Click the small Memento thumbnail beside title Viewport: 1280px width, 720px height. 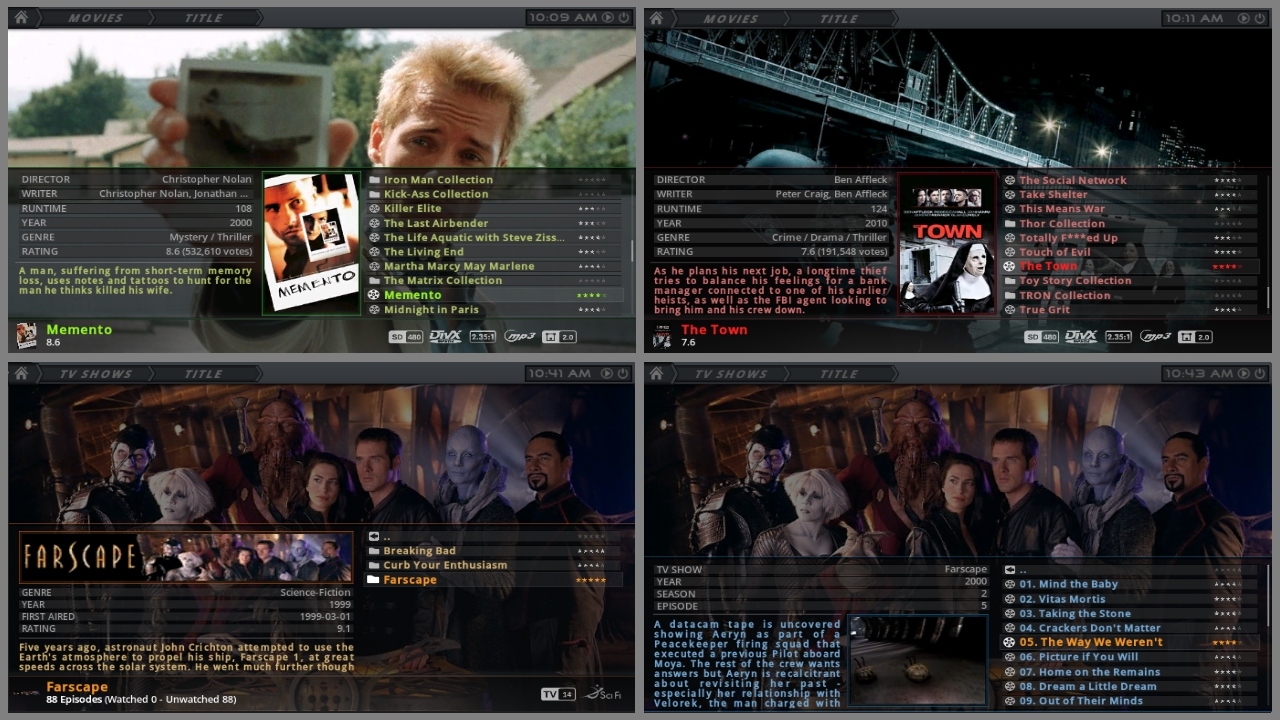(x=27, y=335)
